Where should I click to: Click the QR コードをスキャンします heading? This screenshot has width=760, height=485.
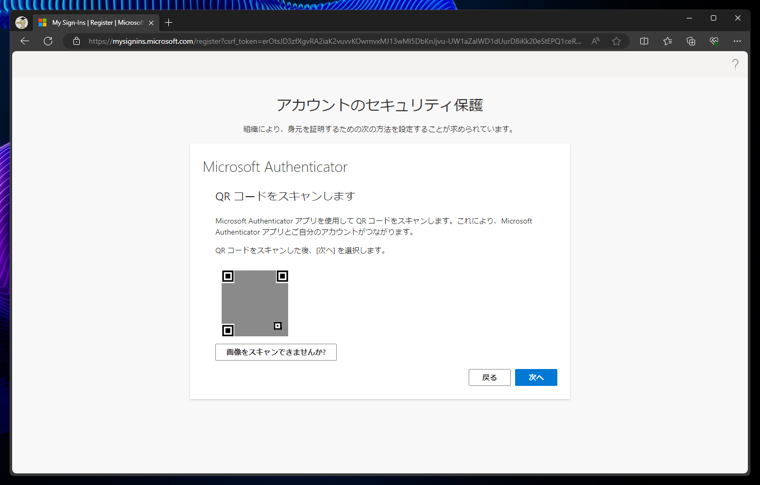pos(285,196)
